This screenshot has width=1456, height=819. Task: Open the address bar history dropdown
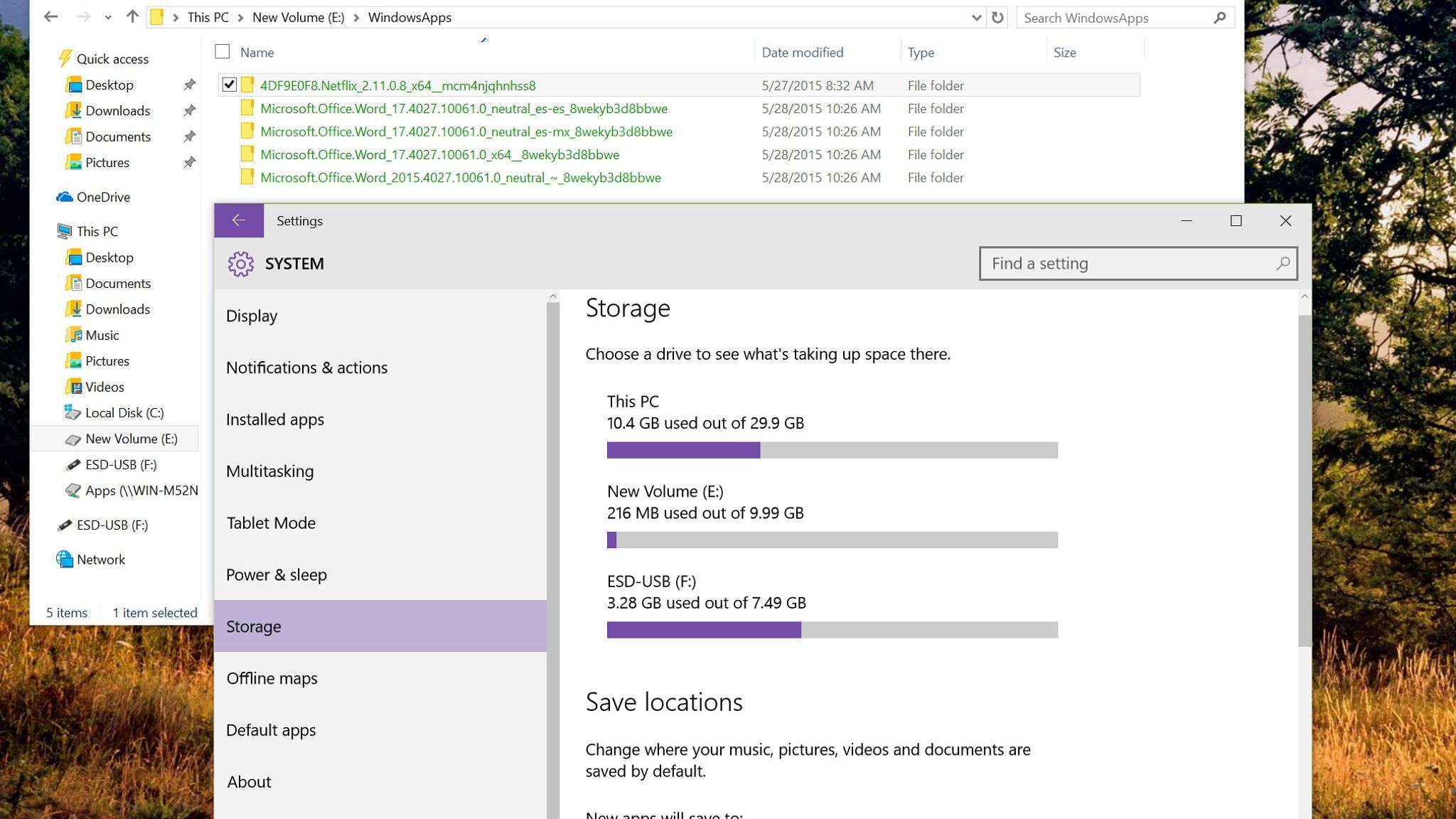[976, 18]
